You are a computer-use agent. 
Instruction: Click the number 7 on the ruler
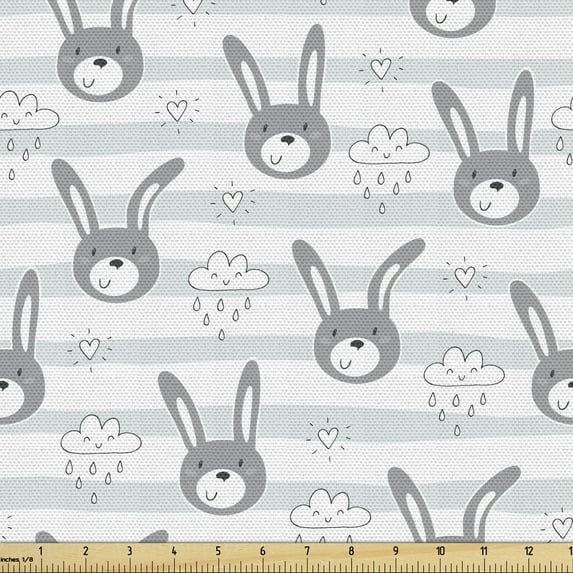point(307,551)
